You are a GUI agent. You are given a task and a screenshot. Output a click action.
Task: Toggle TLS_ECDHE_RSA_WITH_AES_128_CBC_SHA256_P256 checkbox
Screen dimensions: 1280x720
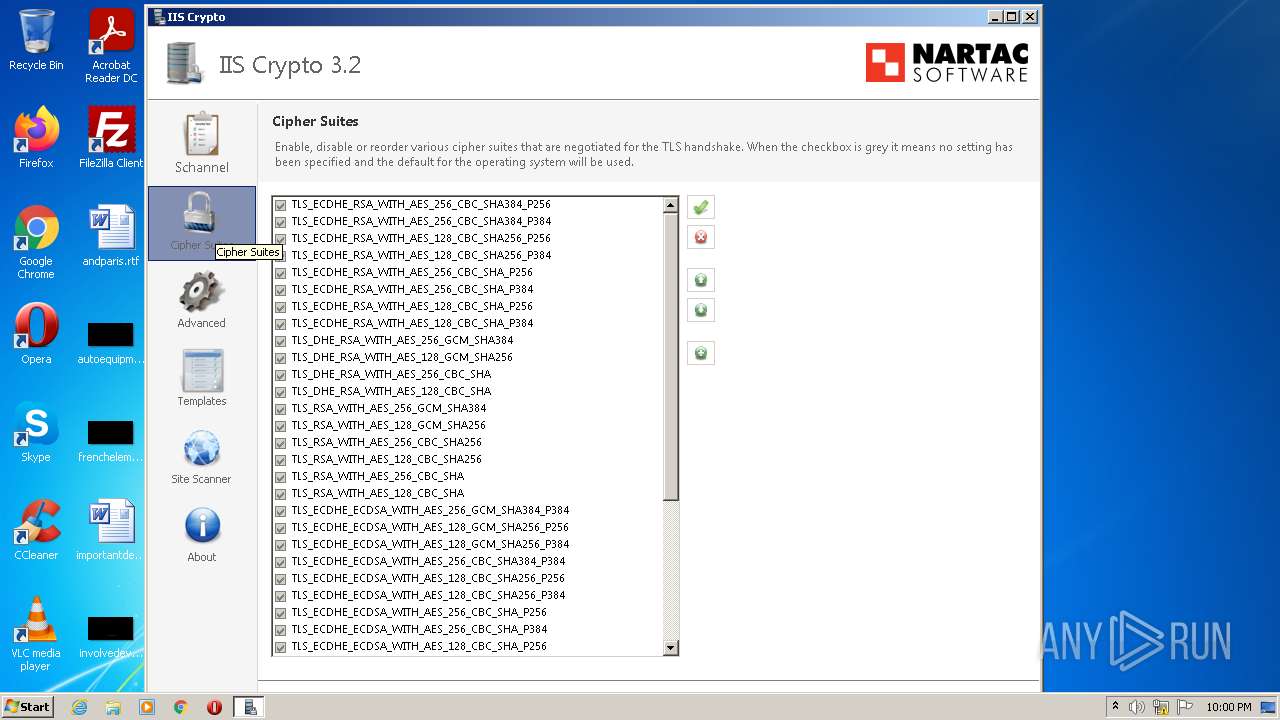pos(281,239)
